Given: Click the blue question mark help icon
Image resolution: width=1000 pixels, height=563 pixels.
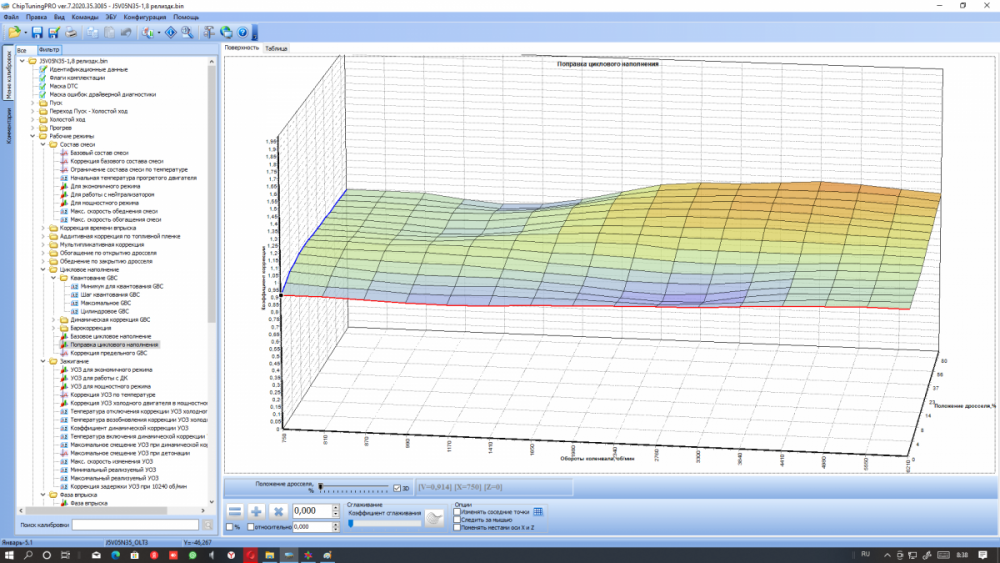Looking at the screenshot, I should click(243, 33).
